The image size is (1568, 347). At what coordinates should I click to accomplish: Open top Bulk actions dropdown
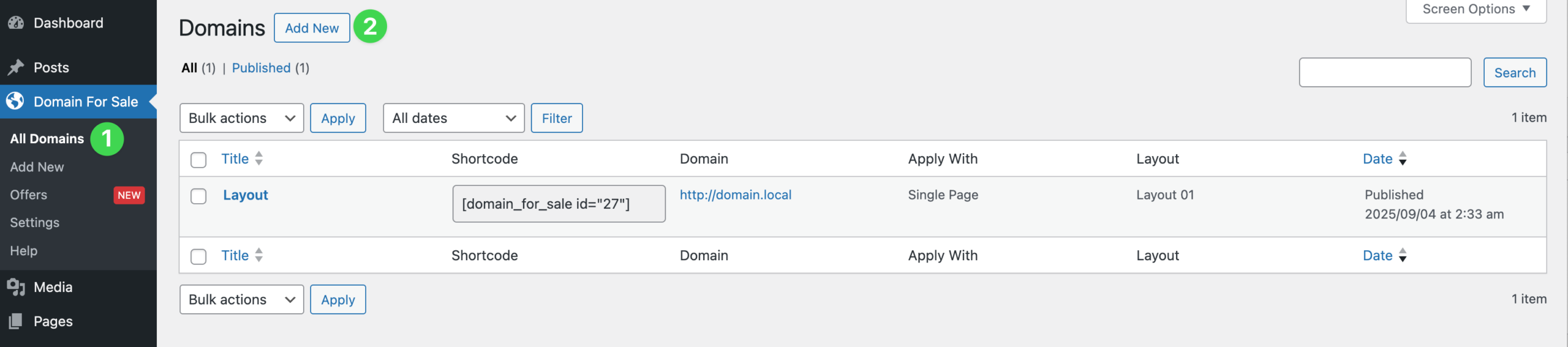(x=242, y=118)
